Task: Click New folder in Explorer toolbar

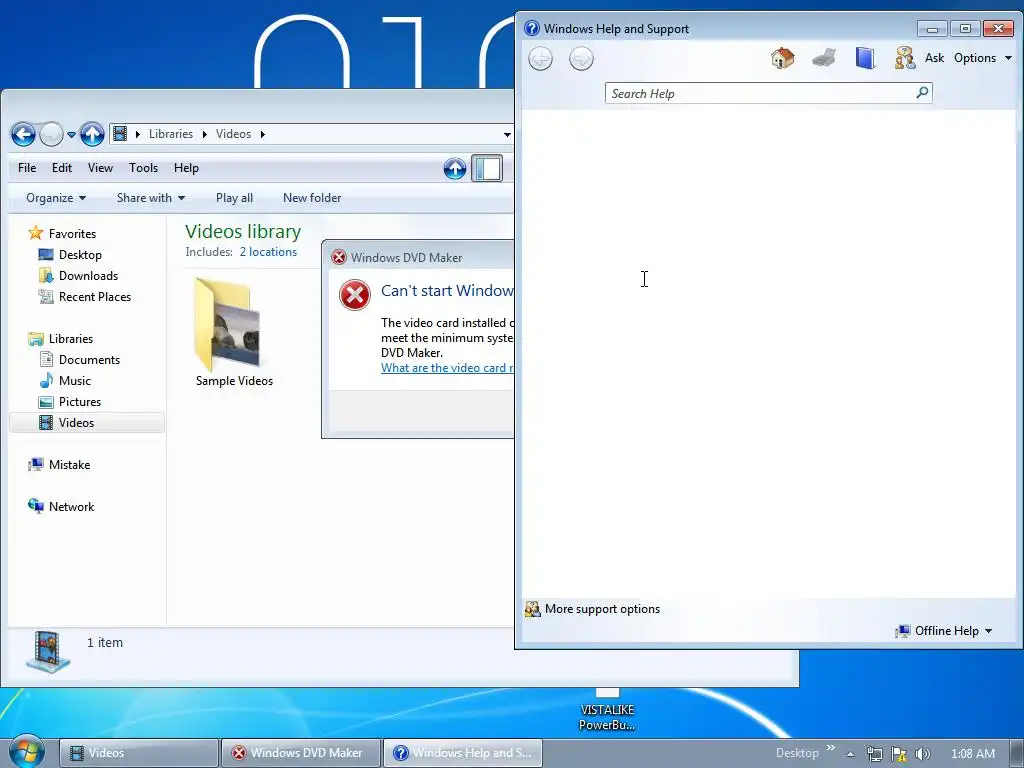Action: [312, 198]
